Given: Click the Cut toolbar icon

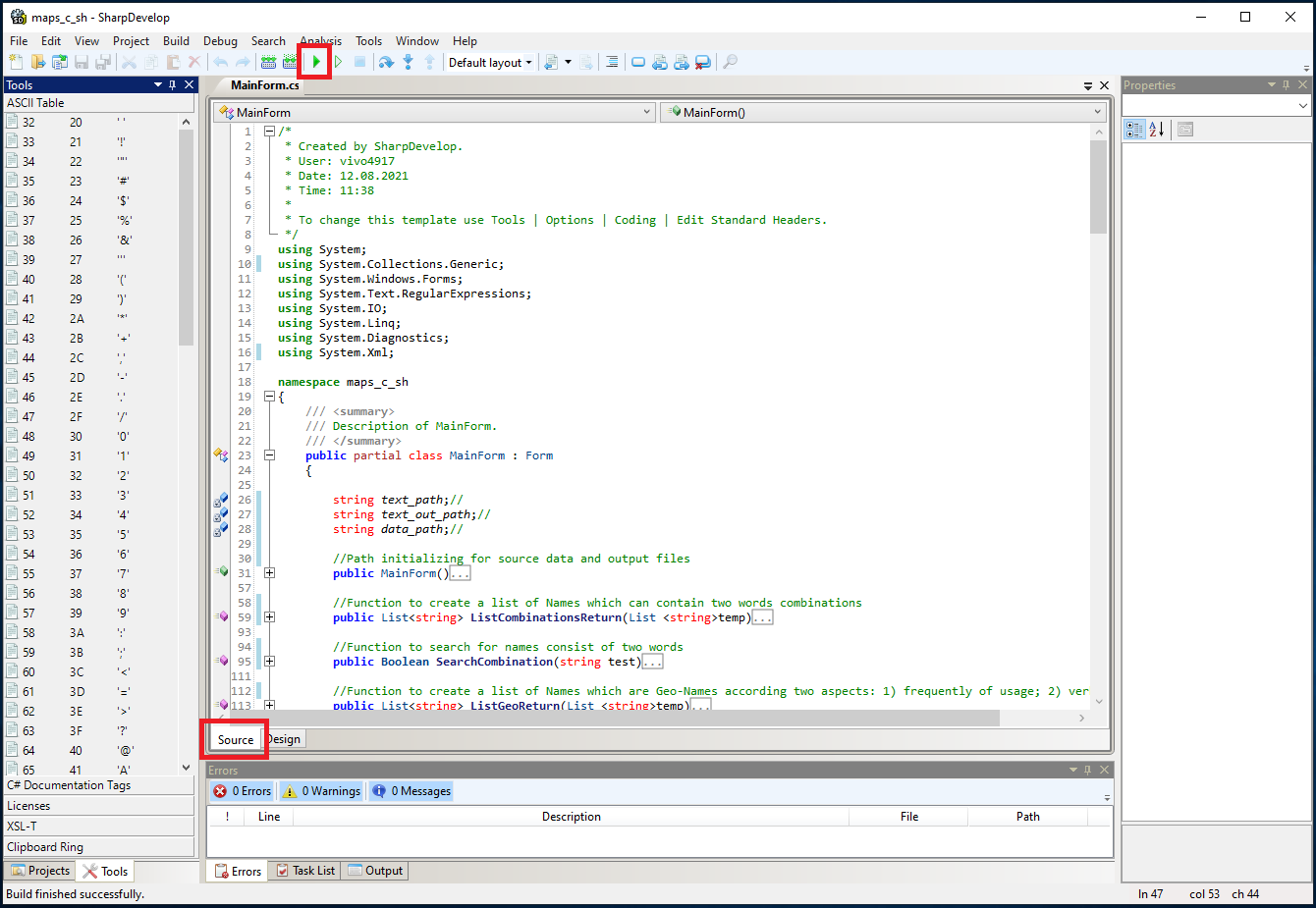Looking at the screenshot, I should click(x=129, y=62).
